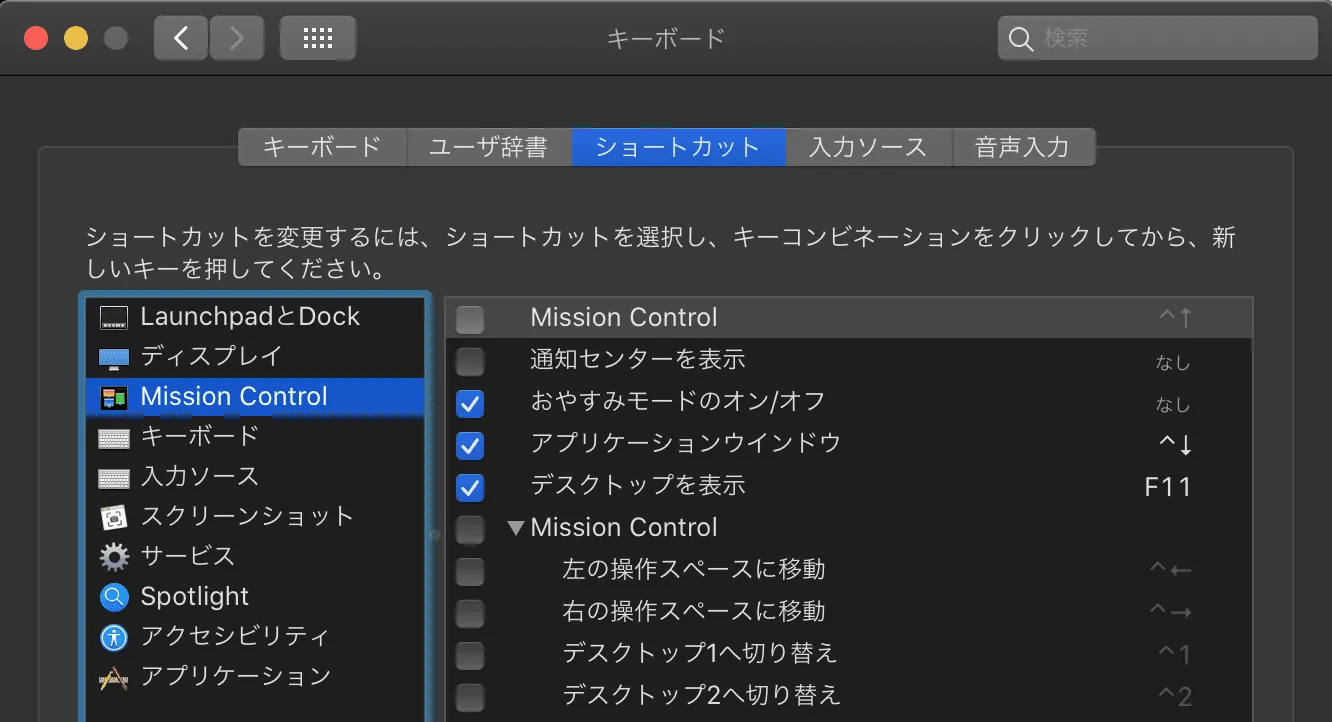Screen dimensions: 1332x722
Task: Select the アプリケーション icon category
Action: [x=114, y=677]
